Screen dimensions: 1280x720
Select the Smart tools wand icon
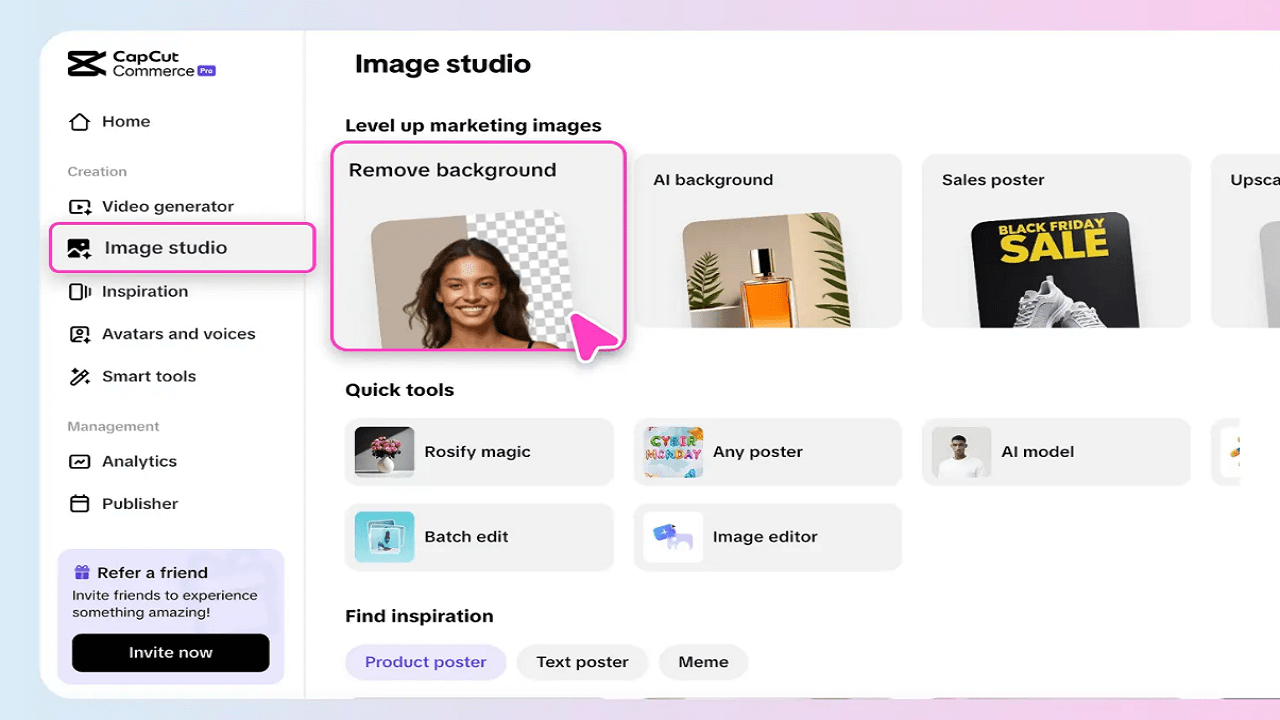pos(79,376)
